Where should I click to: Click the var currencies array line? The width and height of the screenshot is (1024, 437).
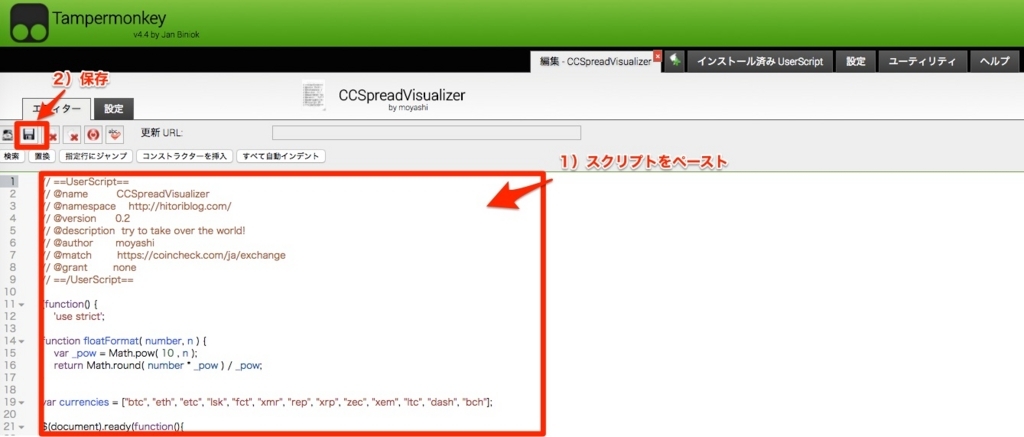coord(266,402)
